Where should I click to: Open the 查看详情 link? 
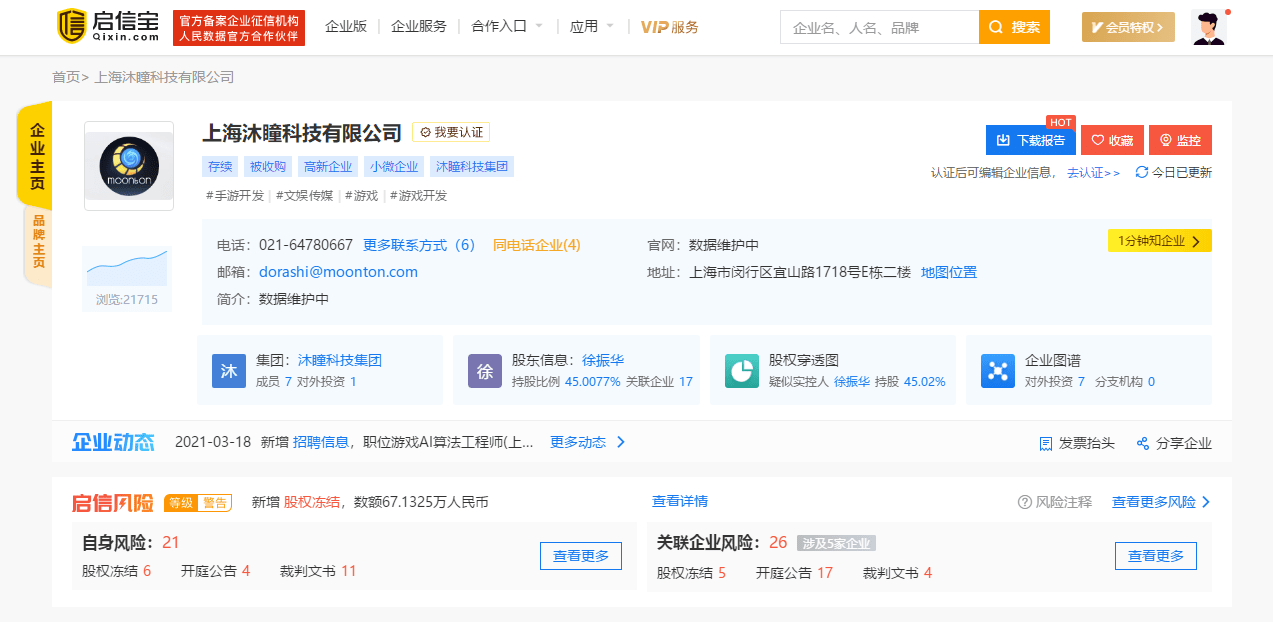tap(680, 501)
